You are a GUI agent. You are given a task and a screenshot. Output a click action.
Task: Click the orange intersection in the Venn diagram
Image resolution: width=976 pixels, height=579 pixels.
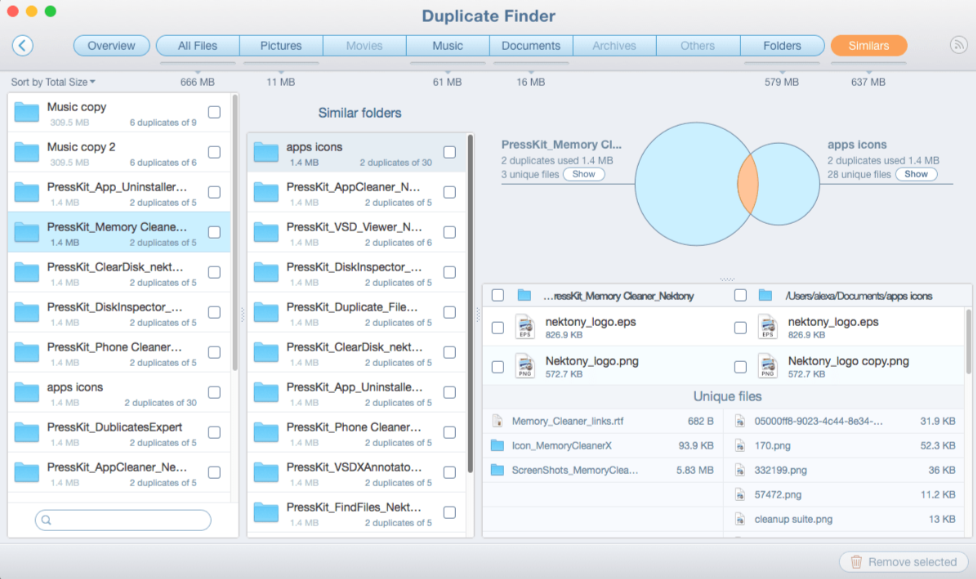[x=748, y=184]
